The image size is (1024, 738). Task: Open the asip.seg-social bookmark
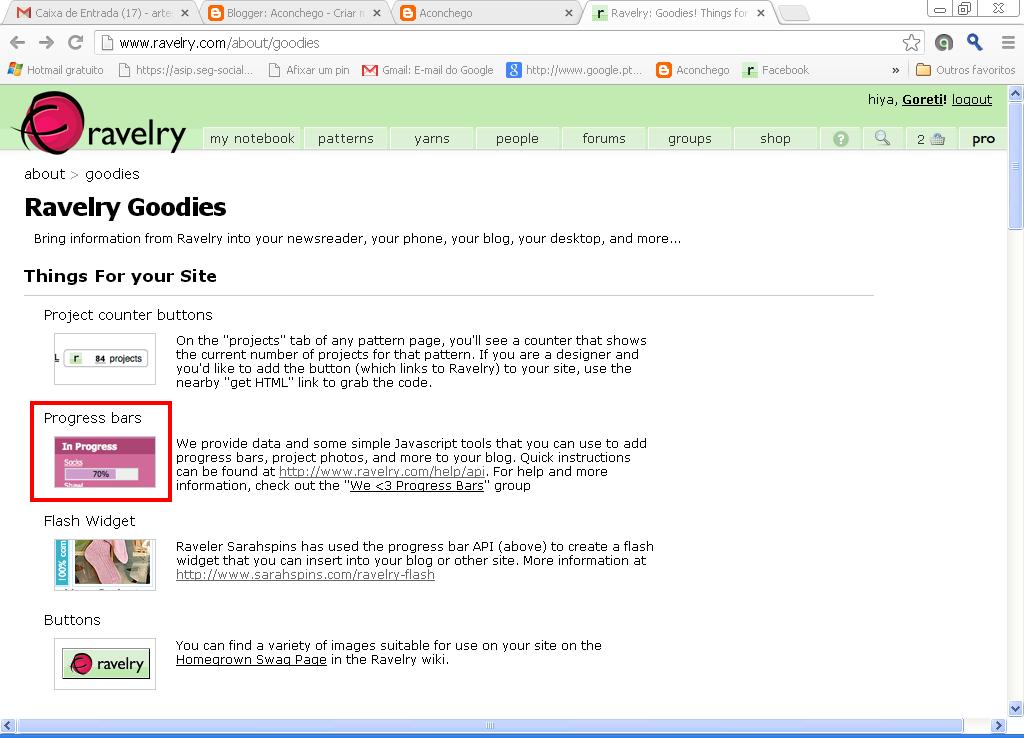click(x=185, y=70)
